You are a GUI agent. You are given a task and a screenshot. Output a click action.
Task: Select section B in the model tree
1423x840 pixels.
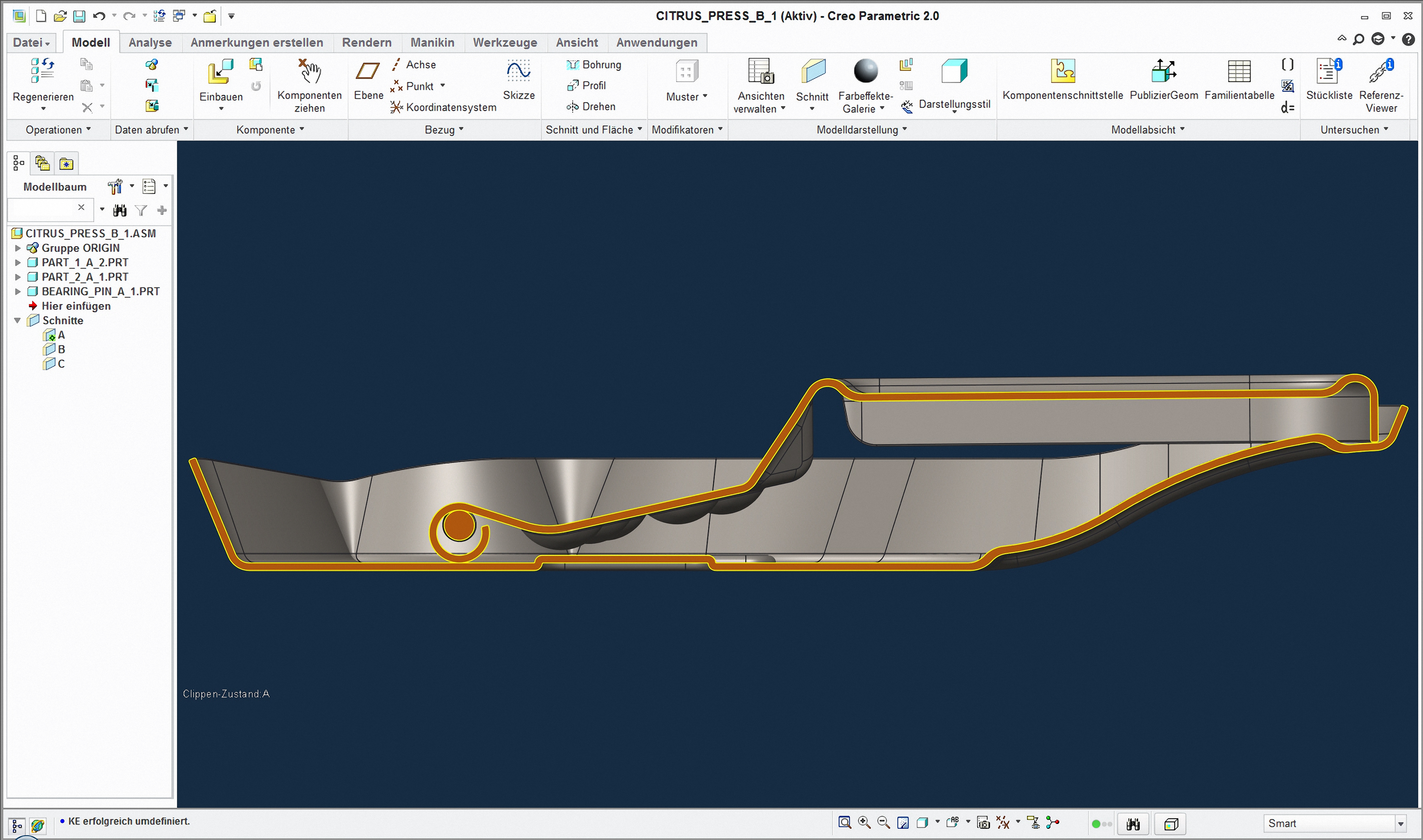tap(54, 349)
